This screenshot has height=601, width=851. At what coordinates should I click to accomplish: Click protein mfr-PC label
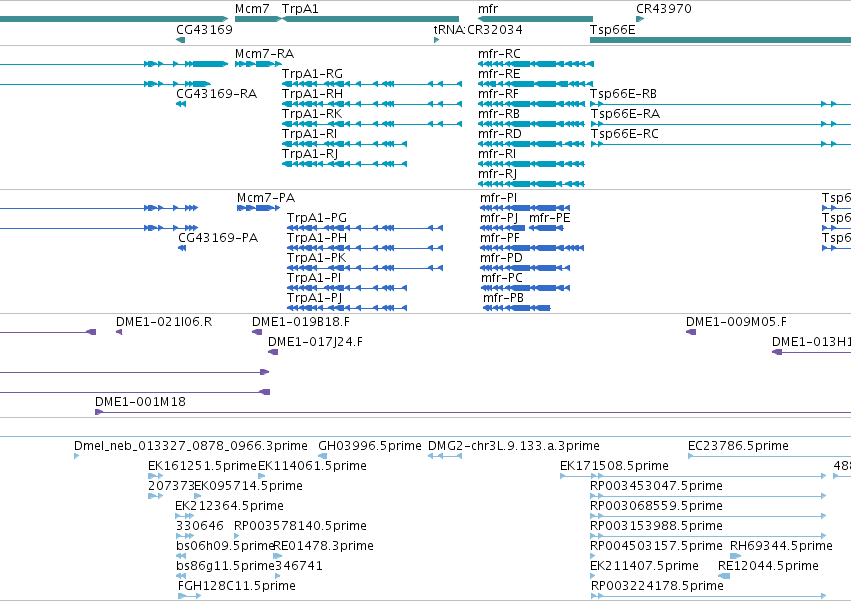502,277
